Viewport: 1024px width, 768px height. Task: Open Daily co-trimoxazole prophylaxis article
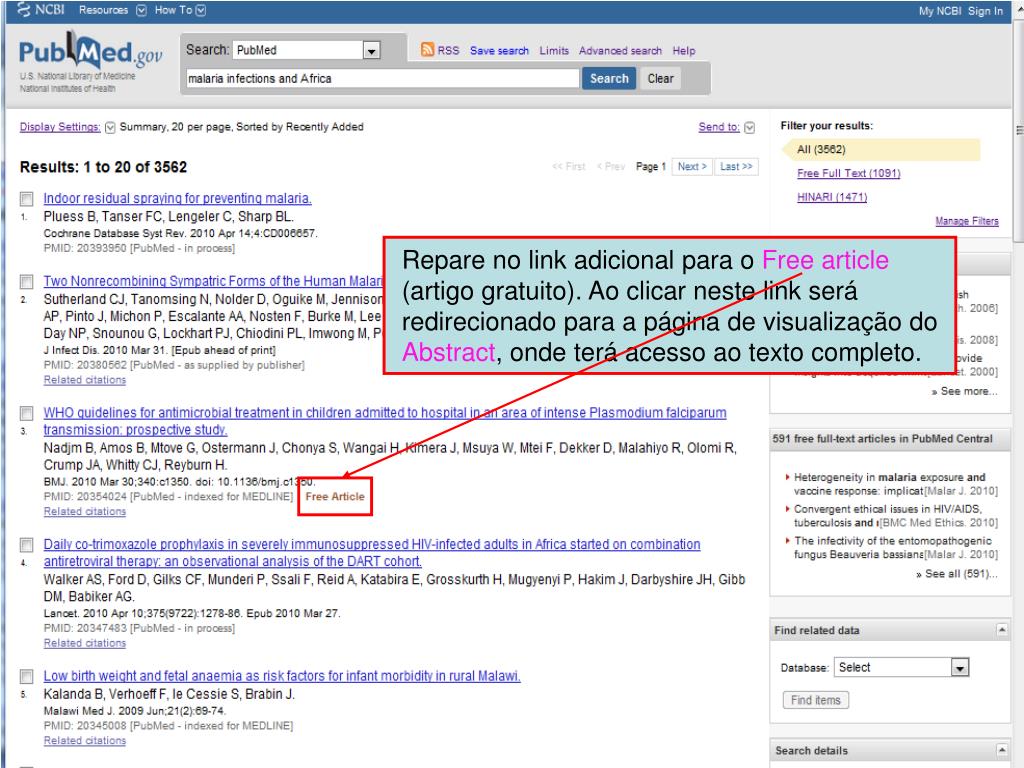point(372,552)
